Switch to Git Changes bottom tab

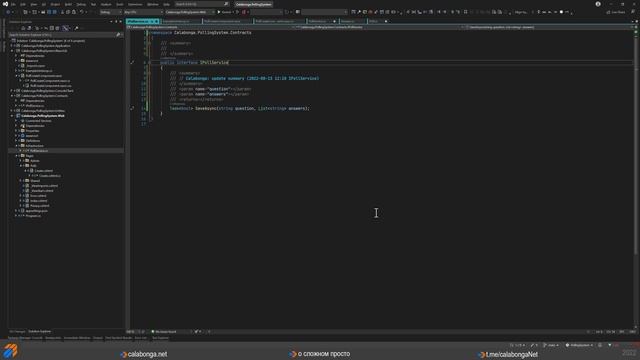tap(17, 331)
